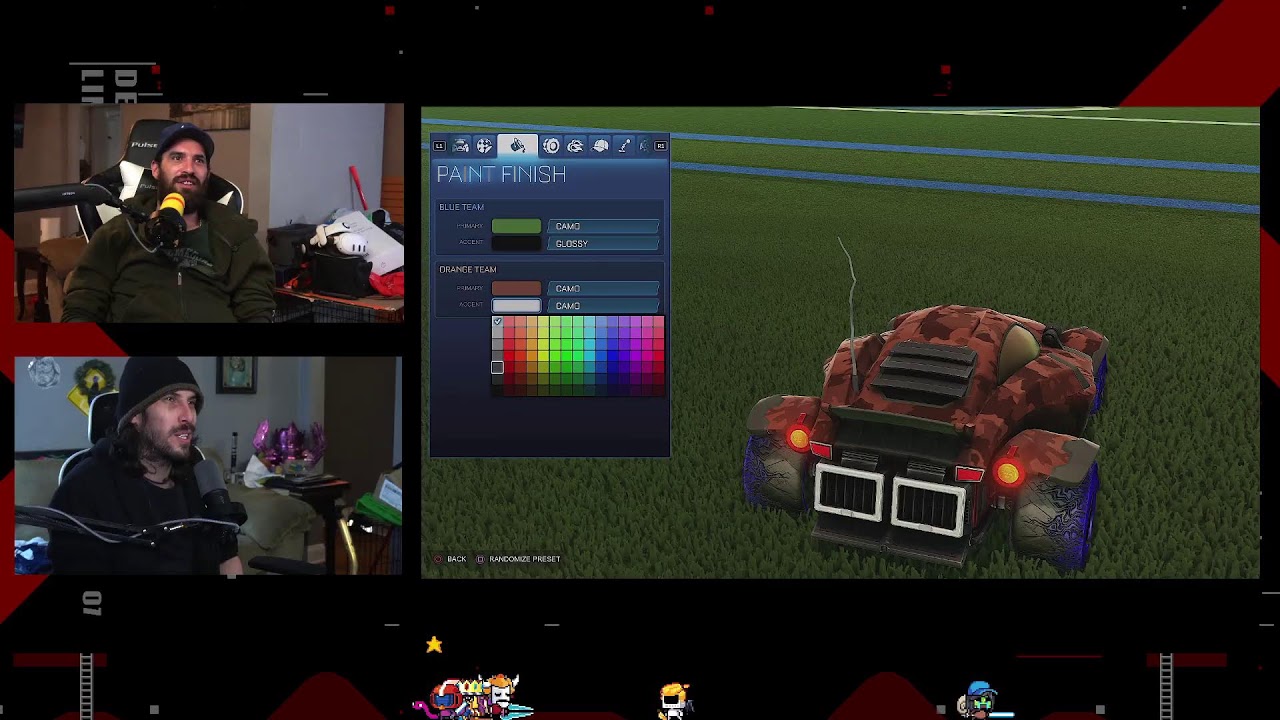
Task: Pick the Blue Team accent black swatch
Action: click(516, 243)
